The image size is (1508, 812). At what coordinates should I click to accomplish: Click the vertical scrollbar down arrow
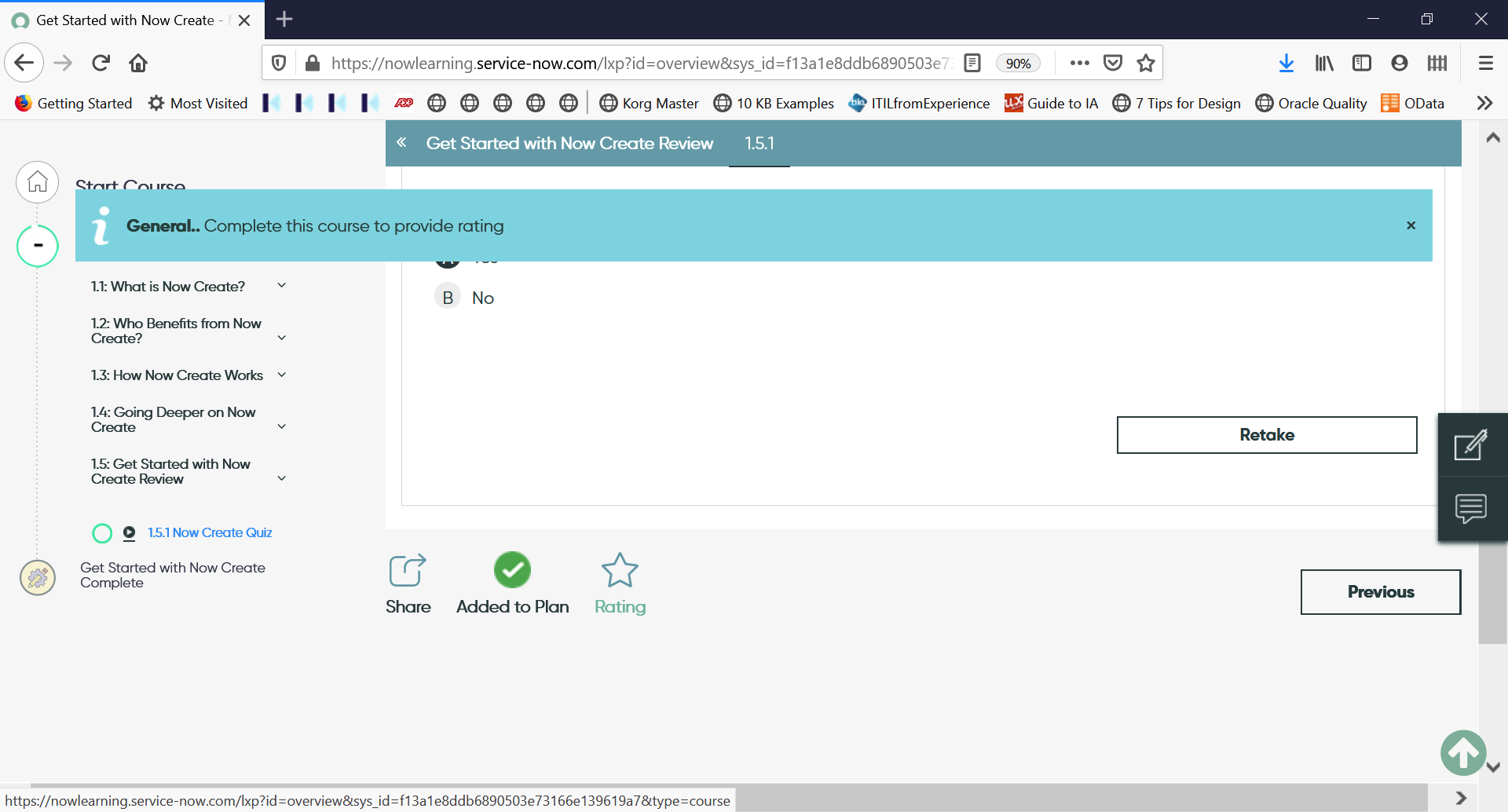(1493, 767)
